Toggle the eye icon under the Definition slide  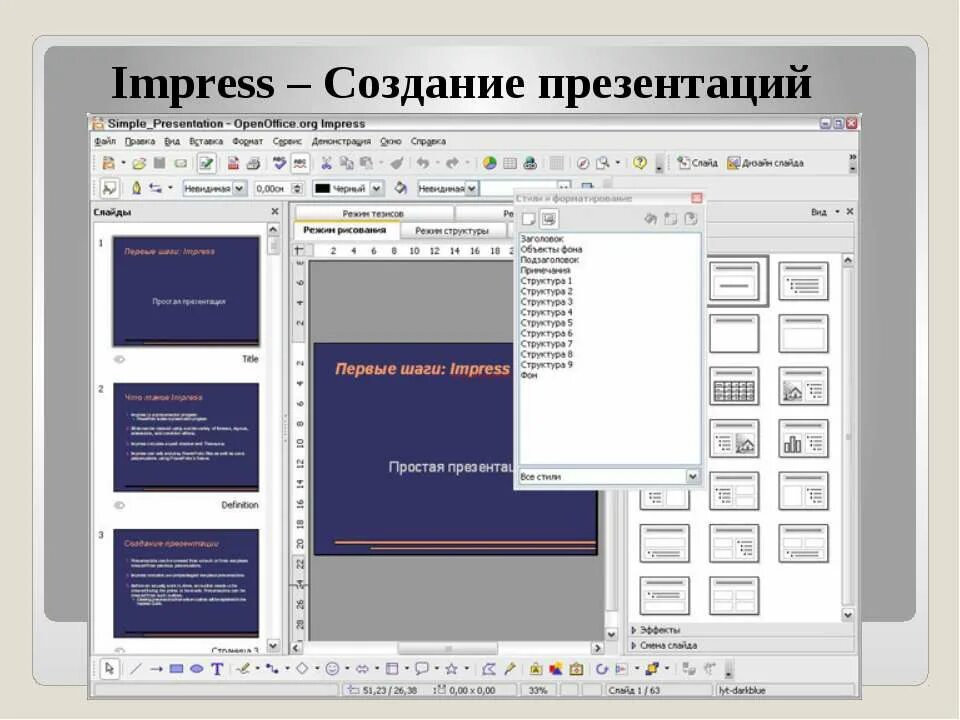point(119,505)
